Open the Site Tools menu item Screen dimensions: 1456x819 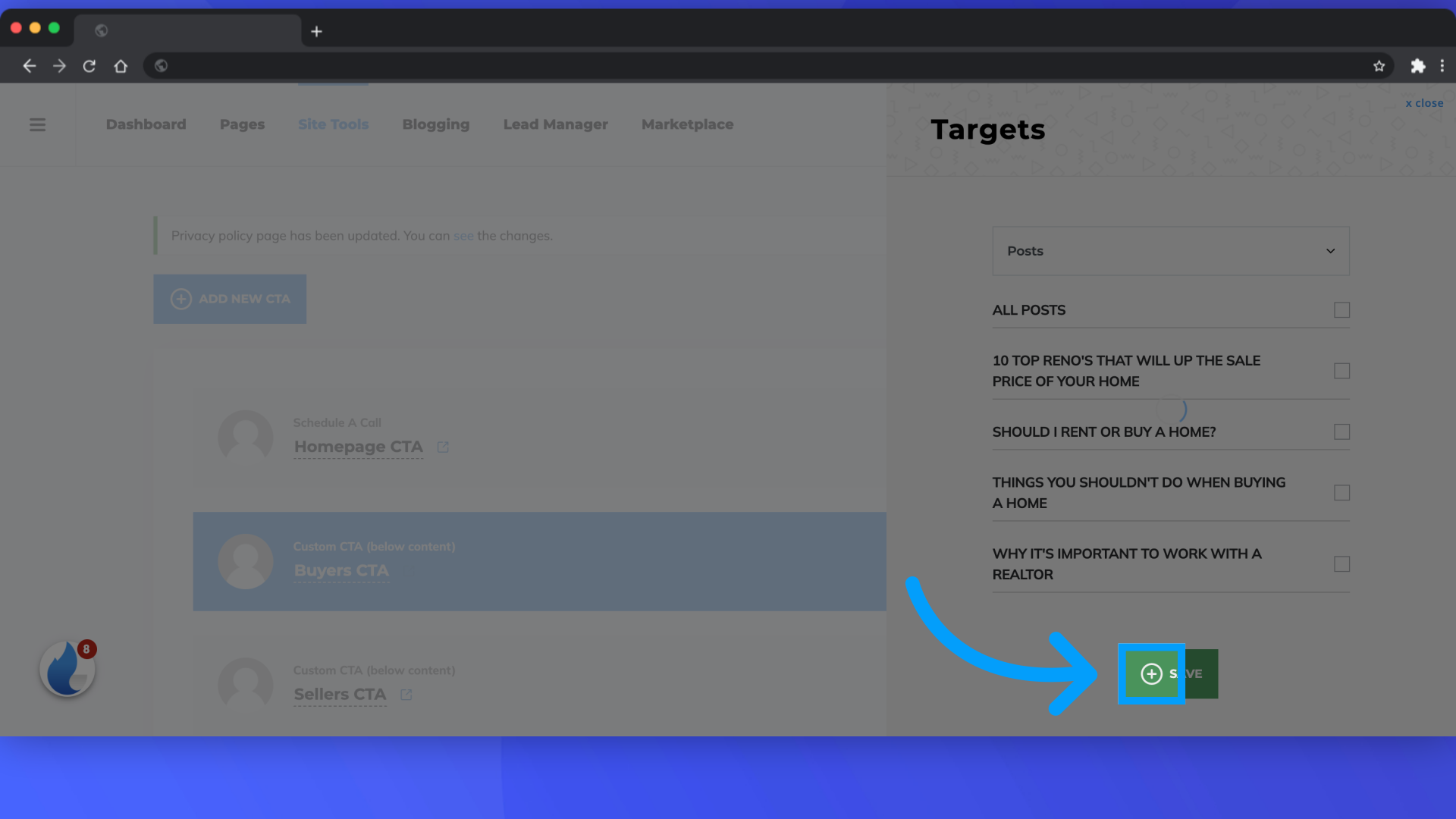pos(333,124)
